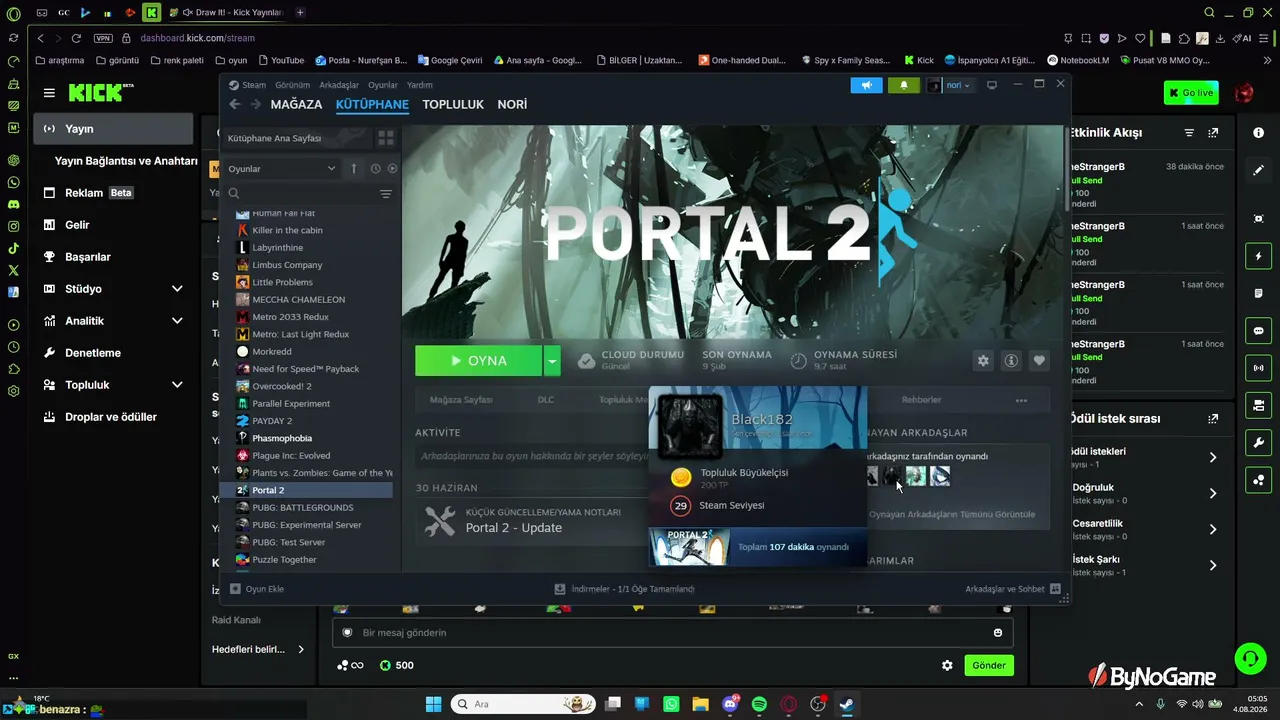Open the Arkadaşlar menu in Steam
1280x720 pixels.
coord(339,85)
